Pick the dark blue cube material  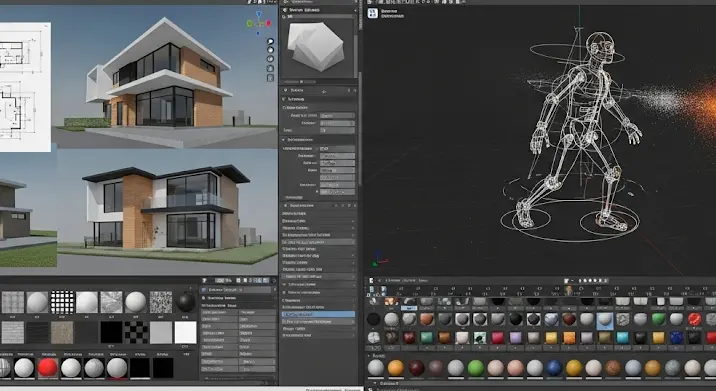pos(676,338)
